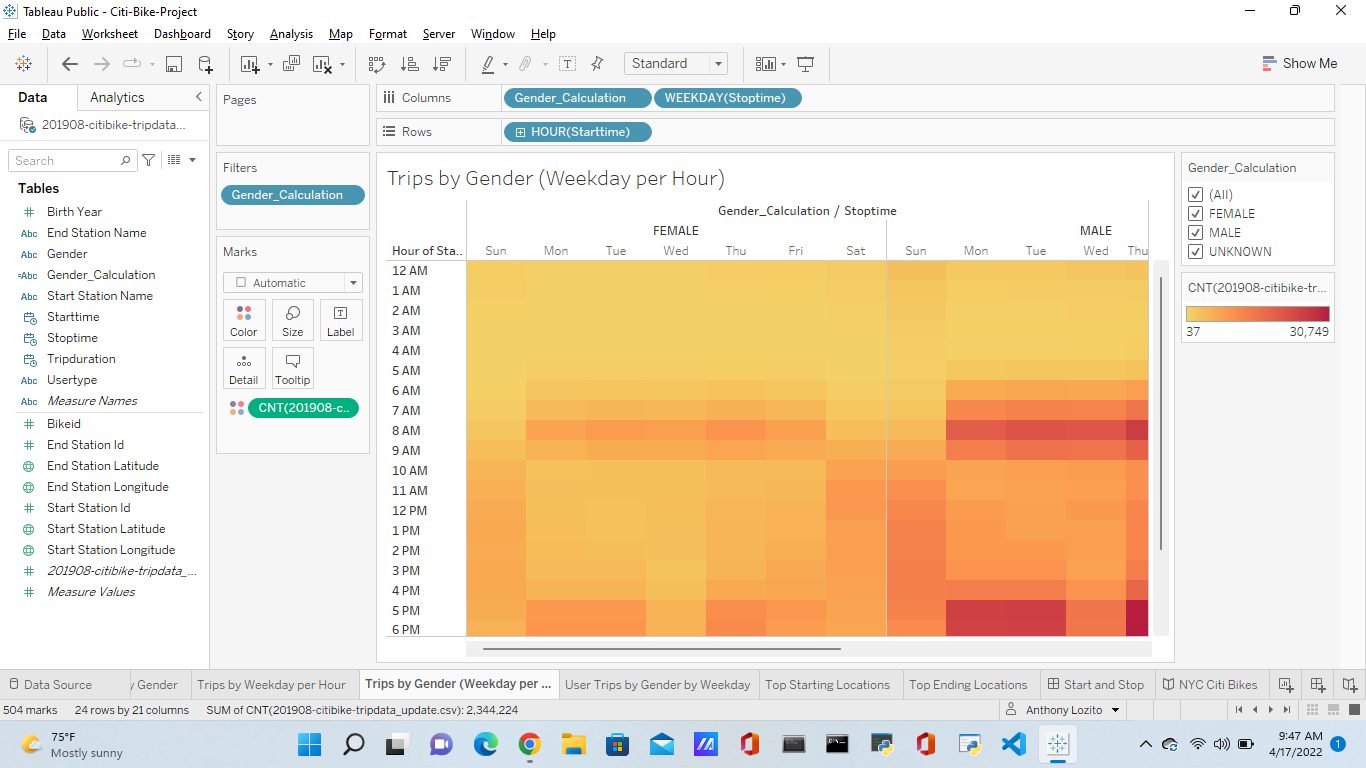Screen dimensions: 1366x768
Task: Go to the Data Source tab
Action: point(50,685)
